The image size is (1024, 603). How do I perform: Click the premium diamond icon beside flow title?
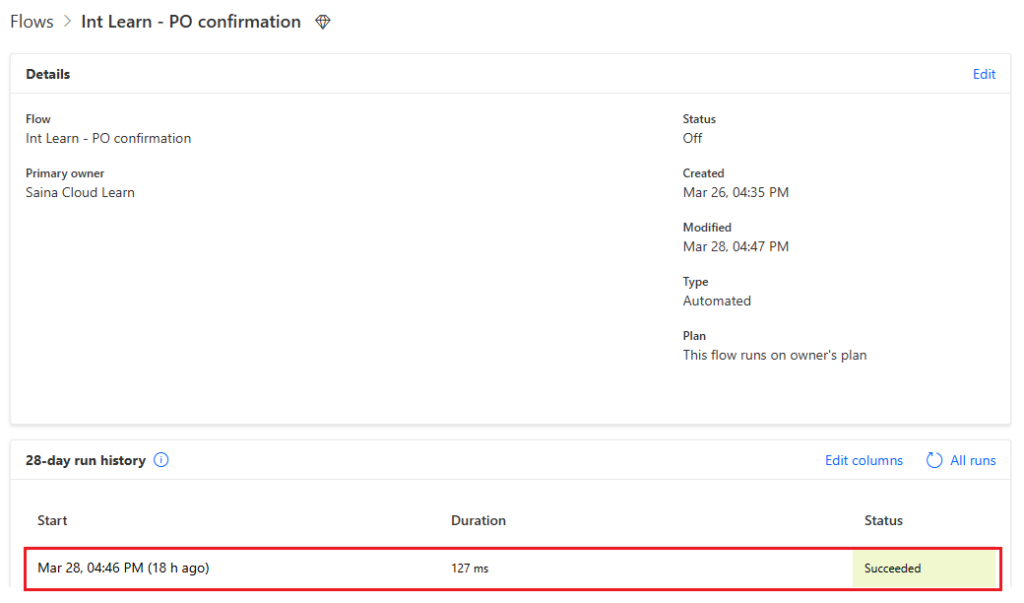(323, 22)
